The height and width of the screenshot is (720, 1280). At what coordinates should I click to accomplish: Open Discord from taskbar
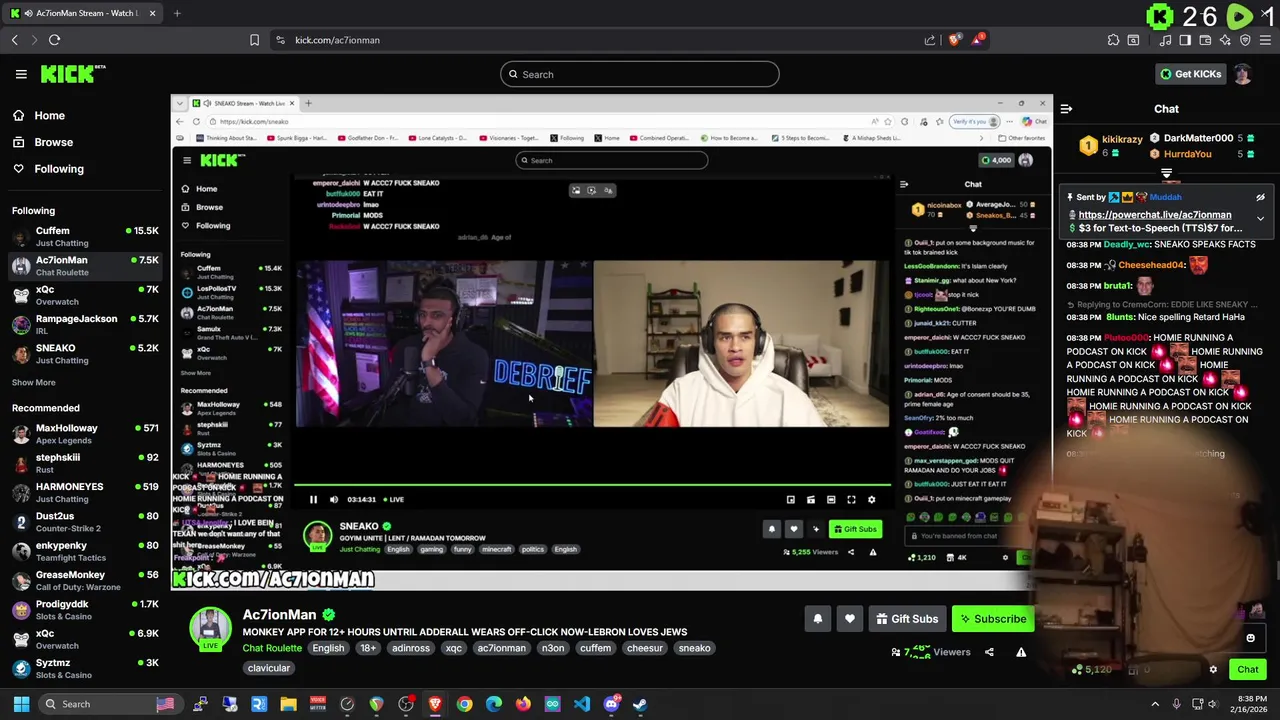click(611, 704)
